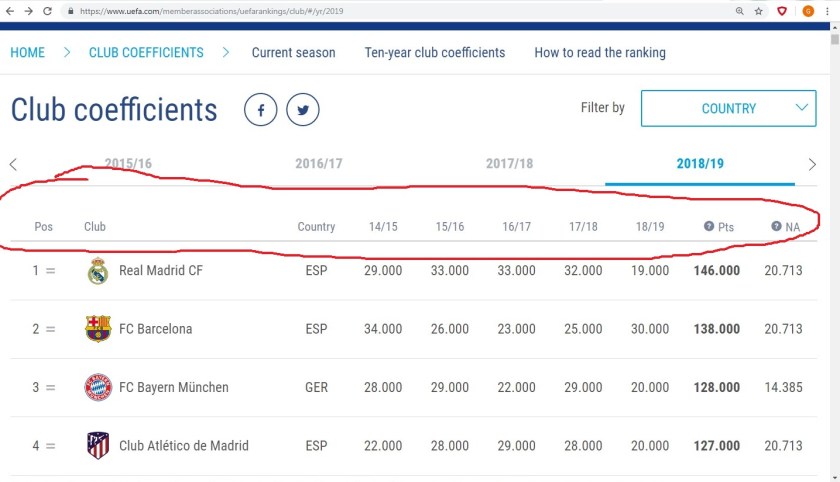Viewport: 840px width, 482px height.
Task: Click the FC Bayern München crest
Action: (x=97, y=387)
